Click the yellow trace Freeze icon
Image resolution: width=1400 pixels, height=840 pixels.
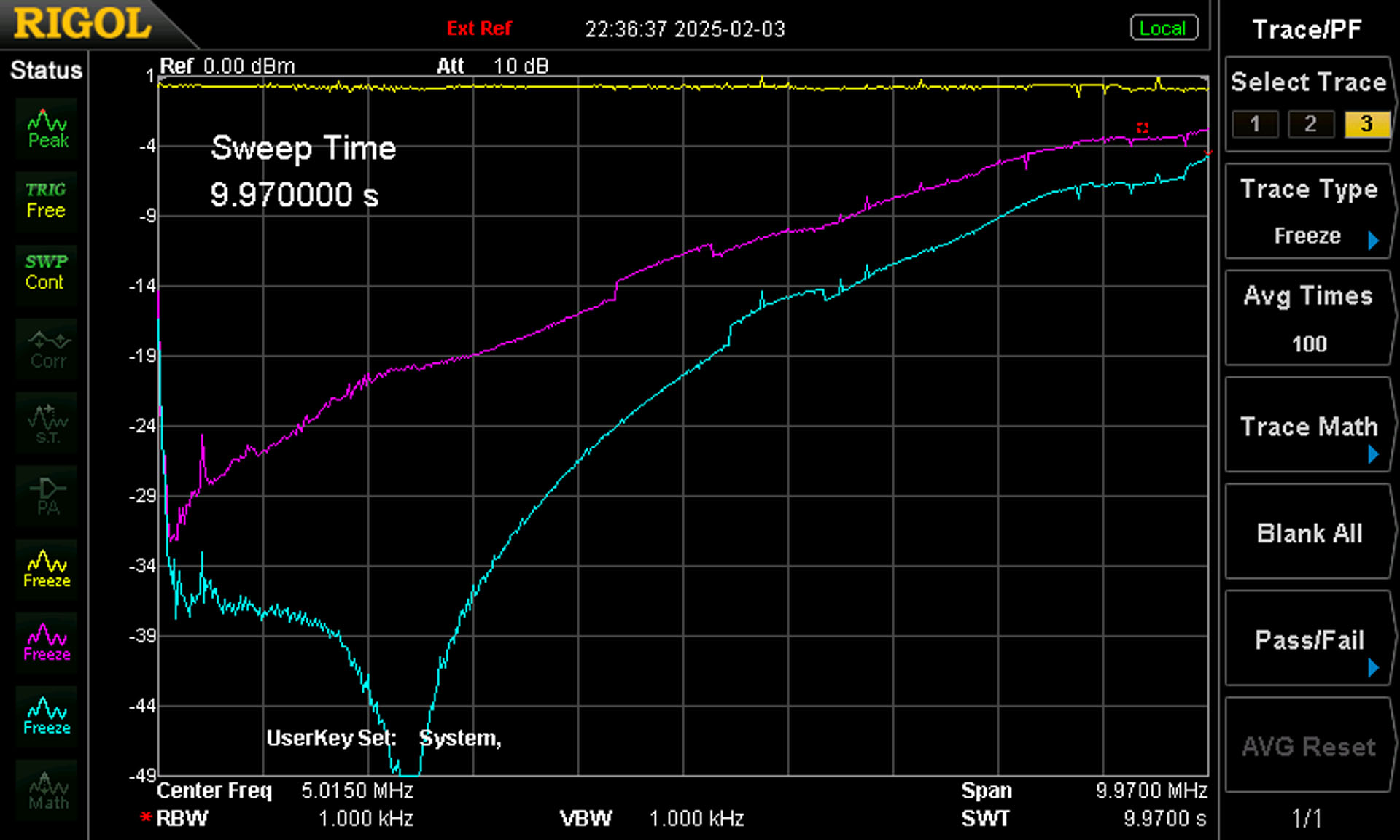tap(47, 569)
